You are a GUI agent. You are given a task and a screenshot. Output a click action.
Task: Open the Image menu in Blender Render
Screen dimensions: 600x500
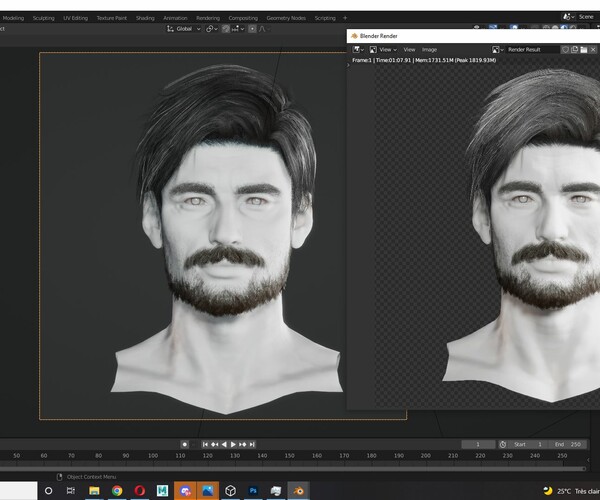tap(429, 50)
